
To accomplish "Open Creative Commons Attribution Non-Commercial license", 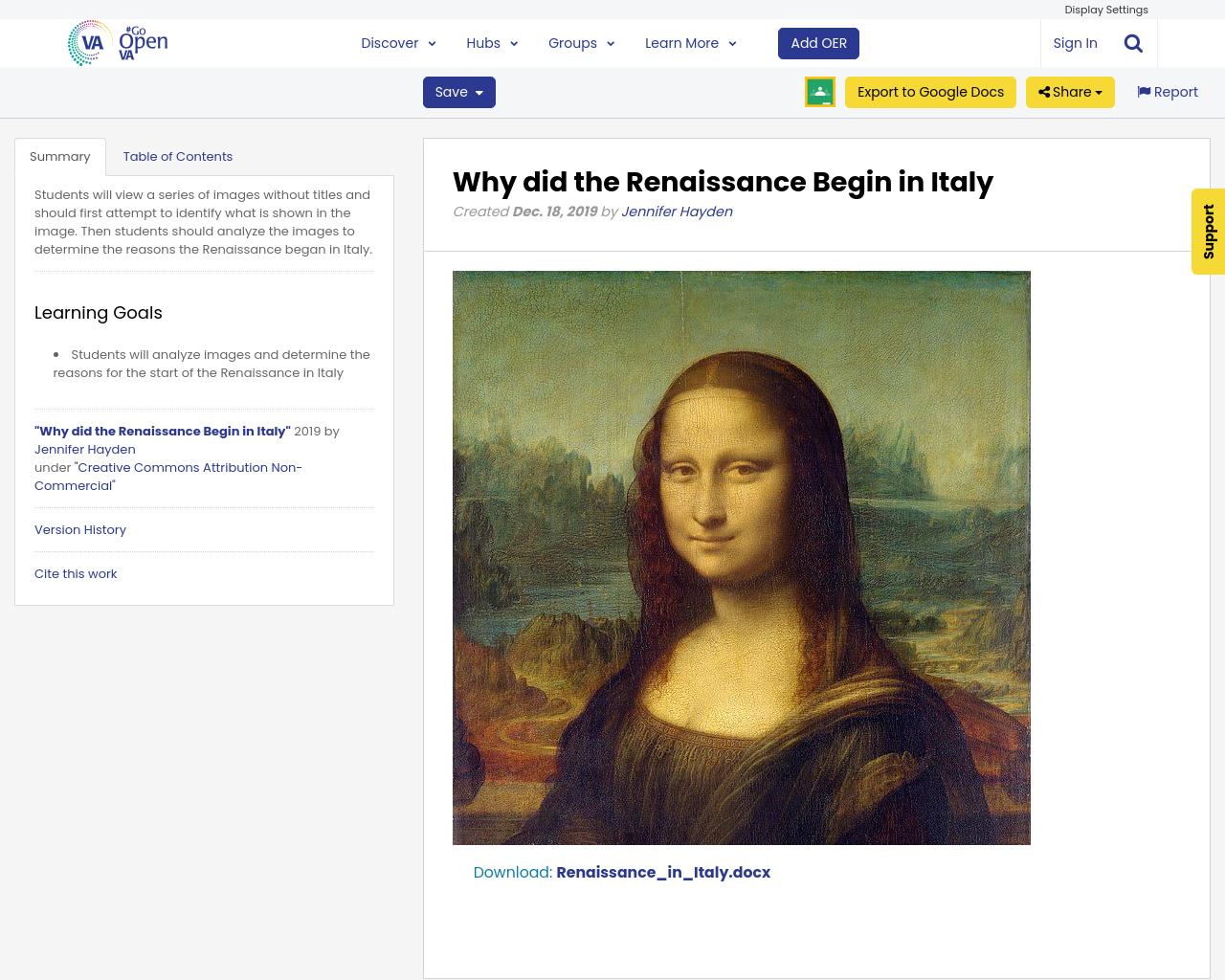I will (x=168, y=477).
